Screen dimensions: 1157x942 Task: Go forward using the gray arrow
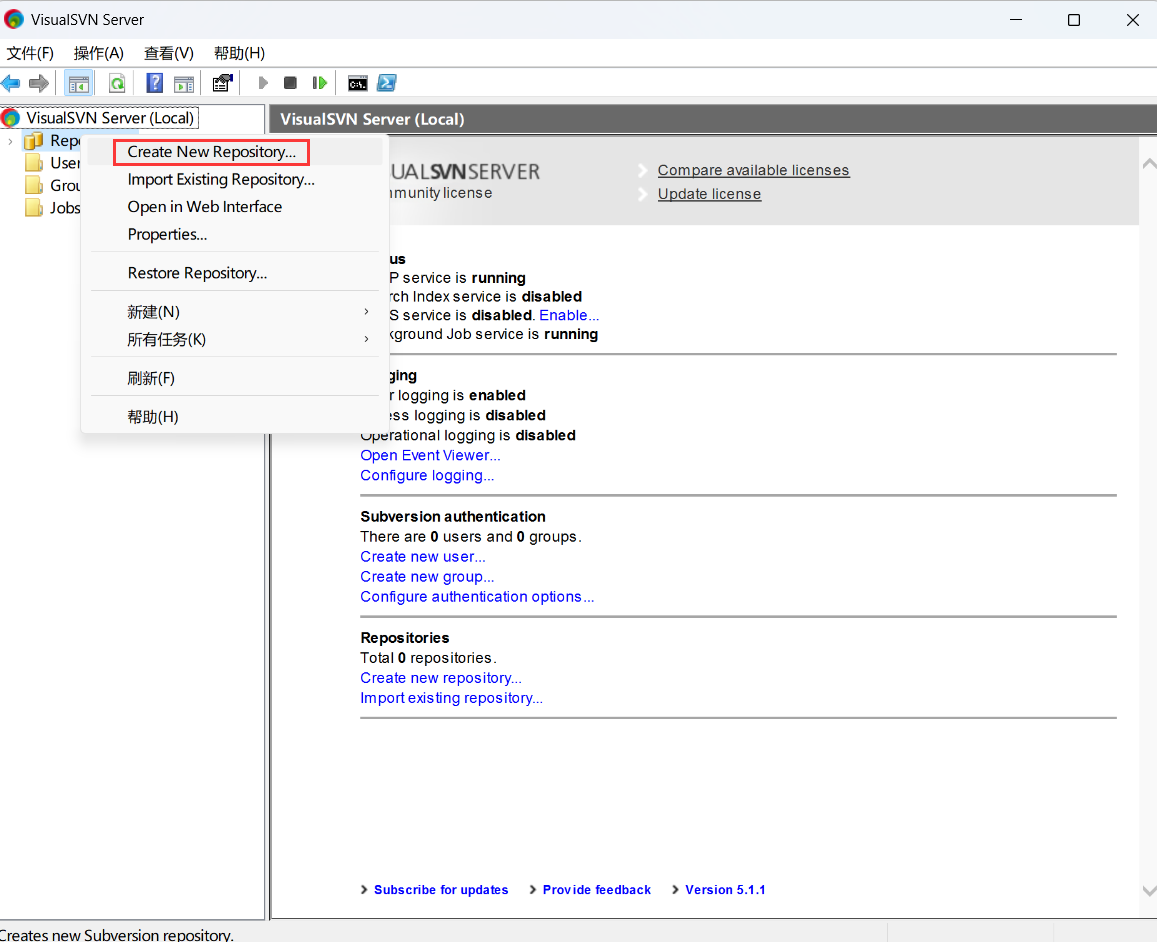click(x=39, y=83)
